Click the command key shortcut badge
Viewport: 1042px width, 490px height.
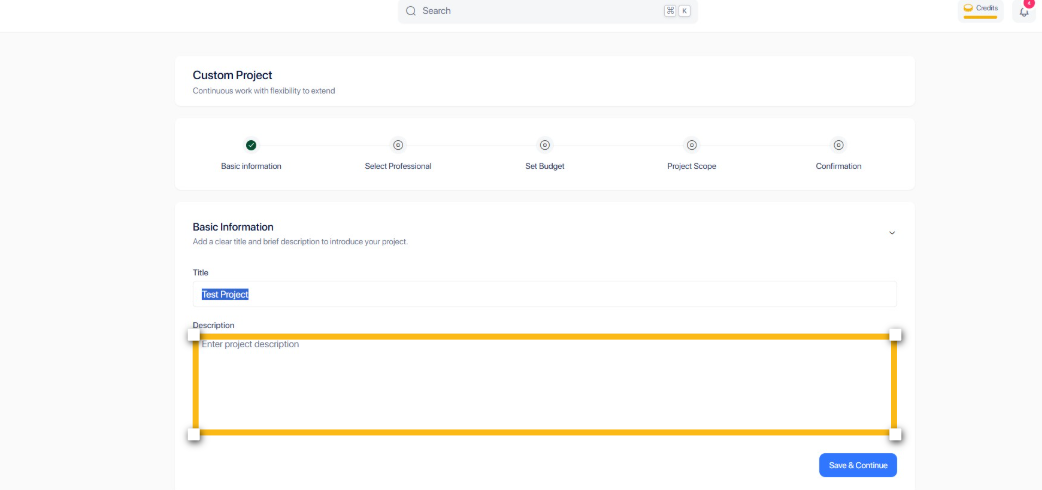[x=670, y=11]
